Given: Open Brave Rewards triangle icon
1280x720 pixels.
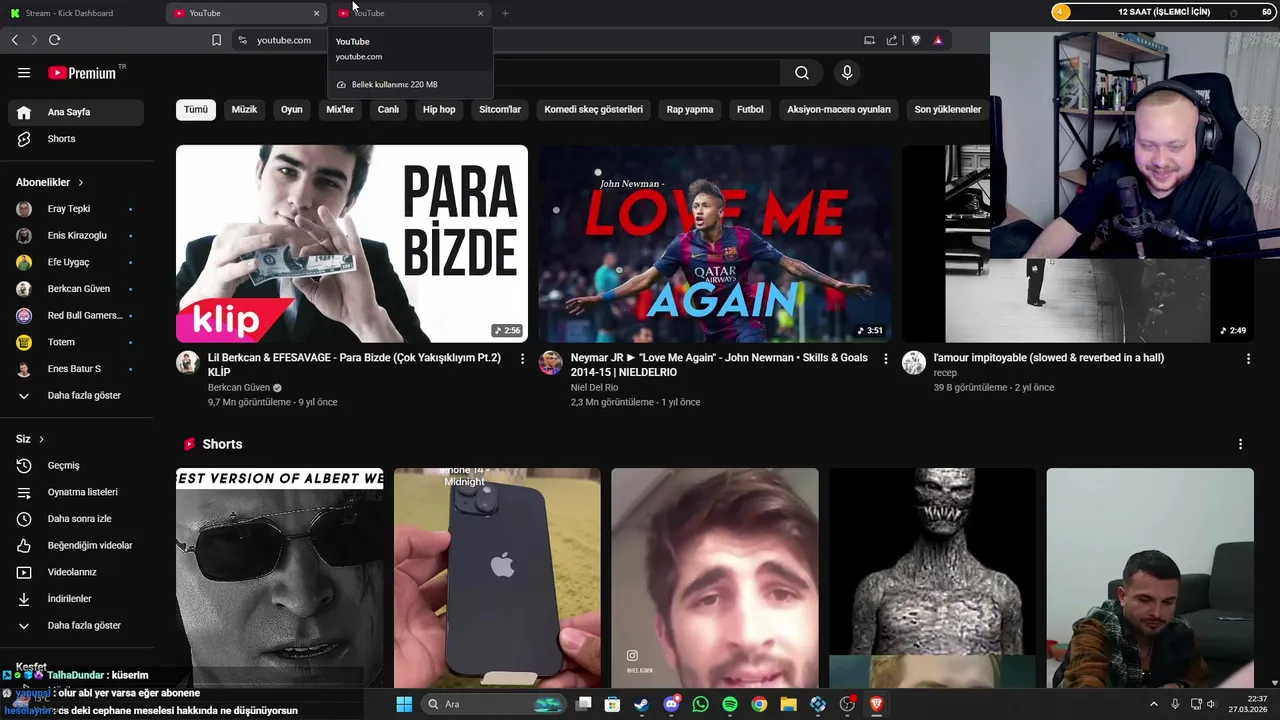Looking at the screenshot, I should point(938,40).
